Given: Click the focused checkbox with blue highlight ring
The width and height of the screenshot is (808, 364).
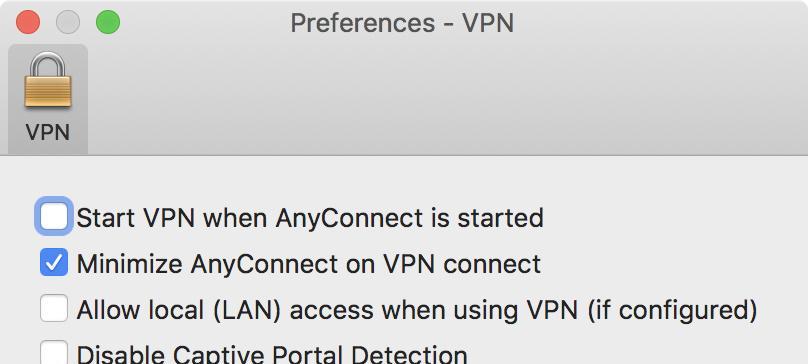Looking at the screenshot, I should pyautogui.click(x=54, y=216).
